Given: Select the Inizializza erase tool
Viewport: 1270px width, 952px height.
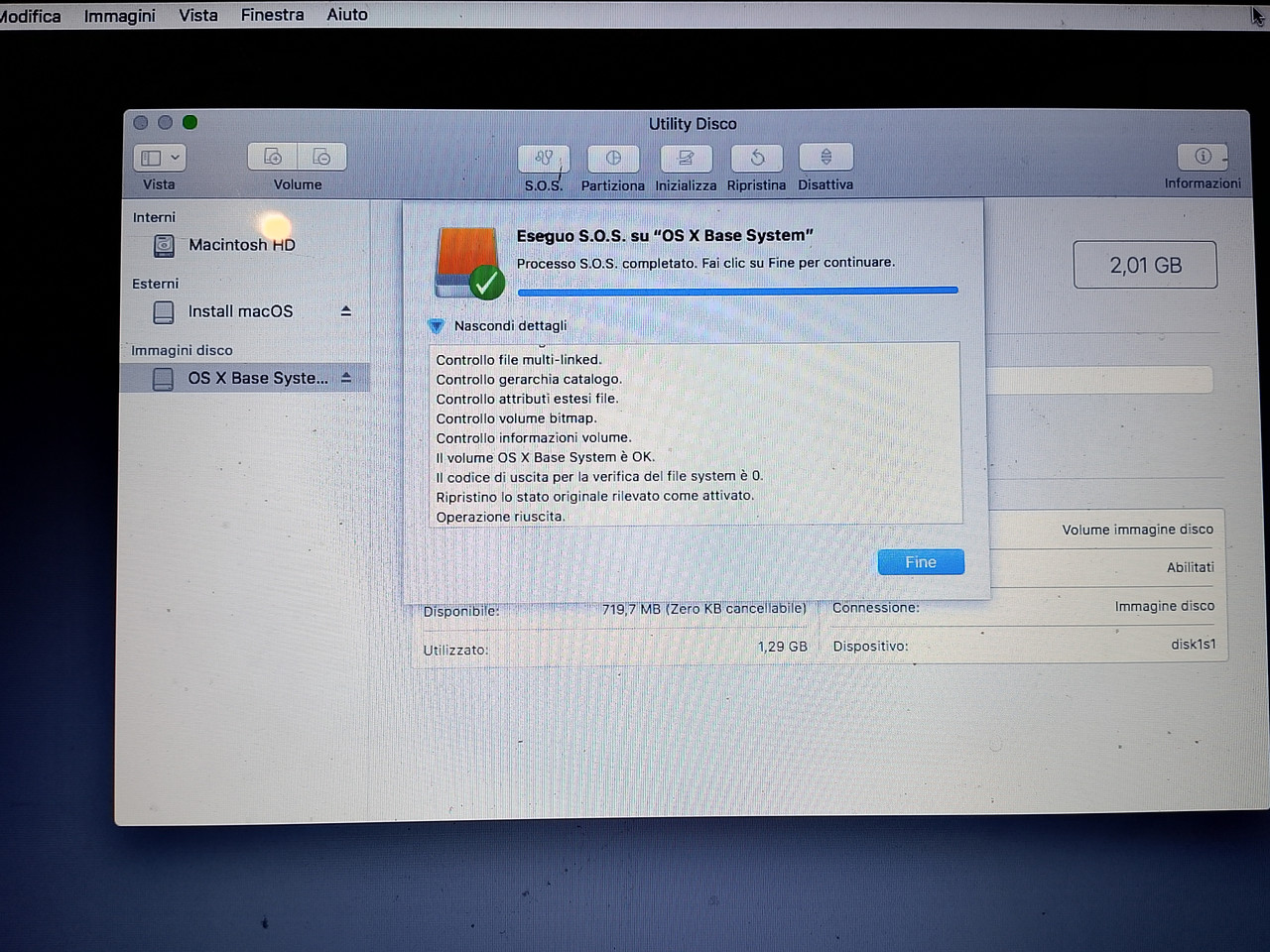Looking at the screenshot, I should pyautogui.click(x=686, y=158).
